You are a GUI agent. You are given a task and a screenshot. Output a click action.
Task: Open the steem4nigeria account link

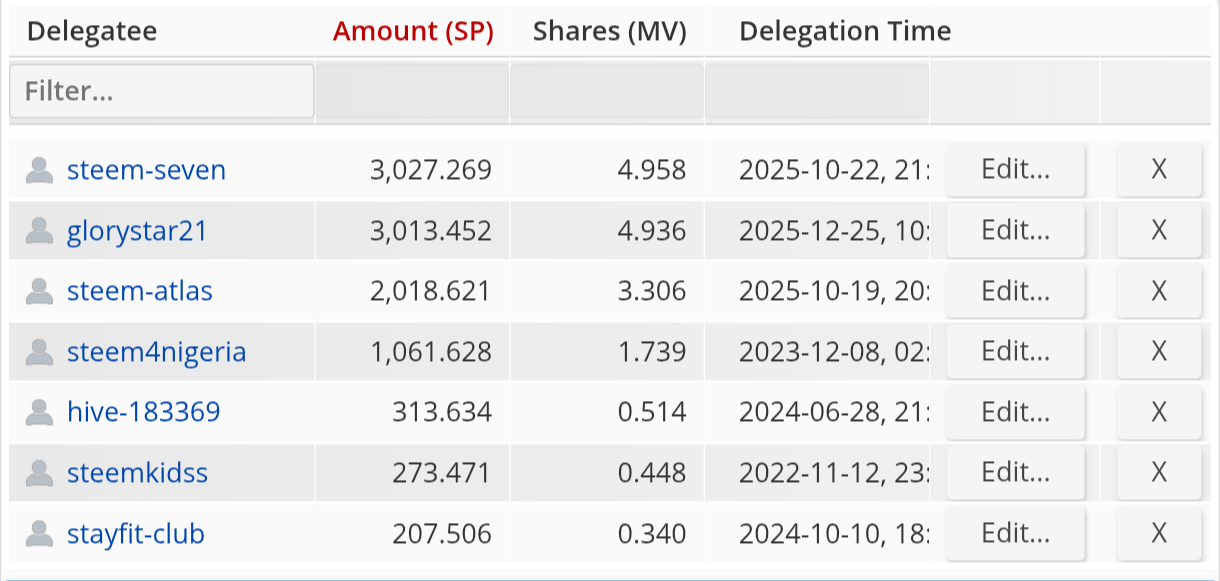point(156,352)
